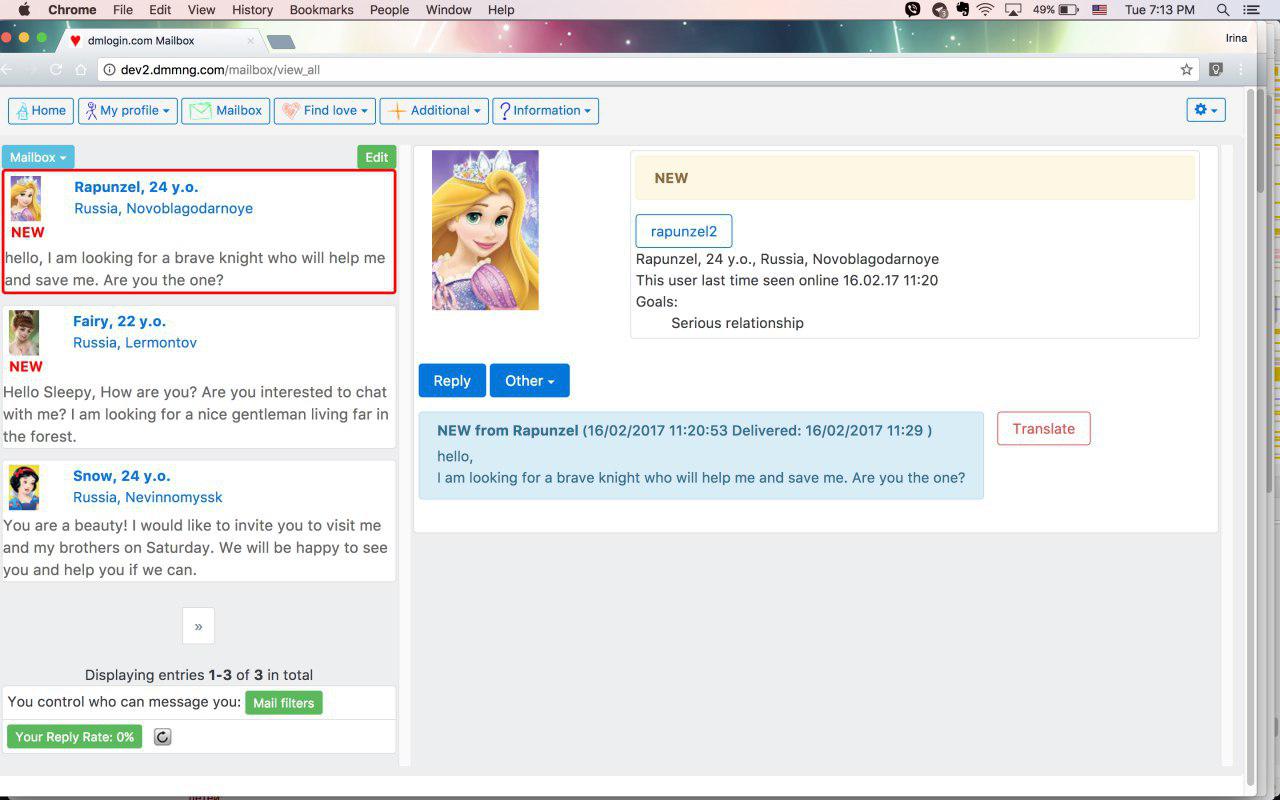The width and height of the screenshot is (1280, 800).
Task: Open the People menu
Action: pyautogui.click(x=389, y=10)
